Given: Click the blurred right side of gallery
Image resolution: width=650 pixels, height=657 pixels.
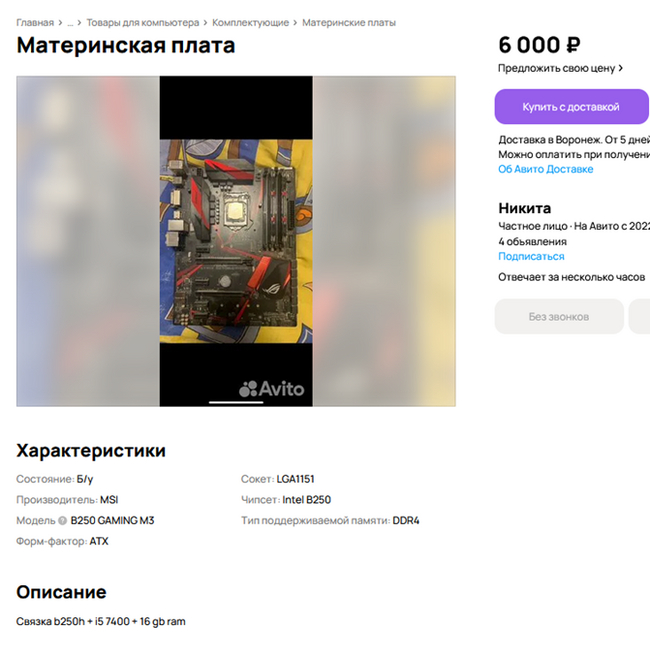Looking at the screenshot, I should click(384, 241).
